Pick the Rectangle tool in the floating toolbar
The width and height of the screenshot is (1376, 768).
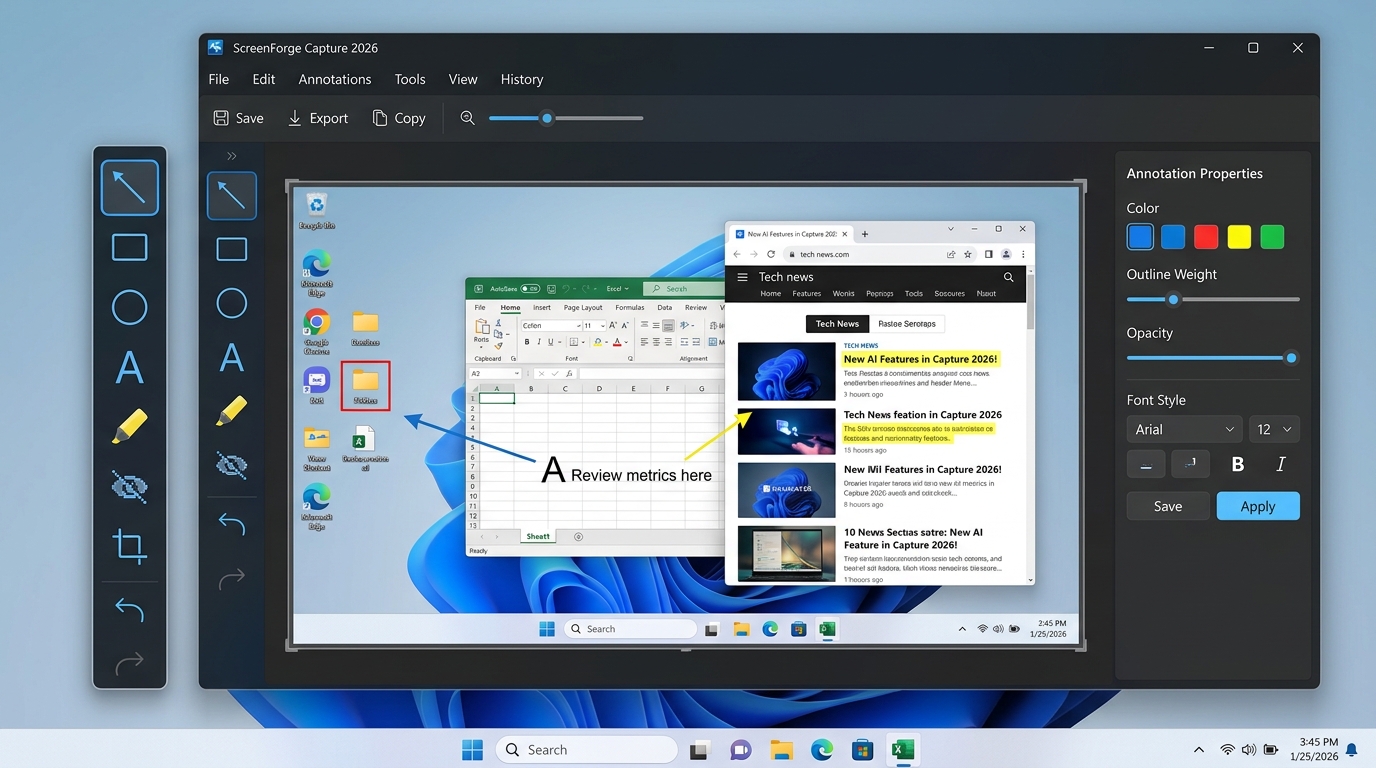point(130,247)
